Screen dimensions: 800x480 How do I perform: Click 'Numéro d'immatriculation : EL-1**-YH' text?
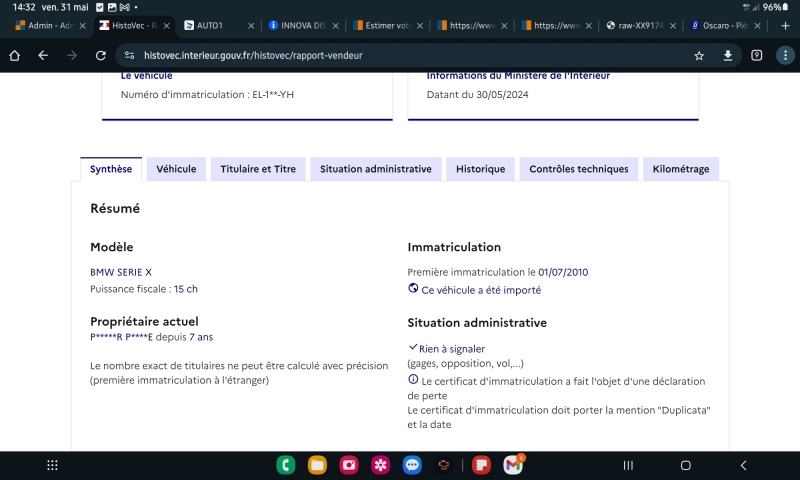coord(207,94)
